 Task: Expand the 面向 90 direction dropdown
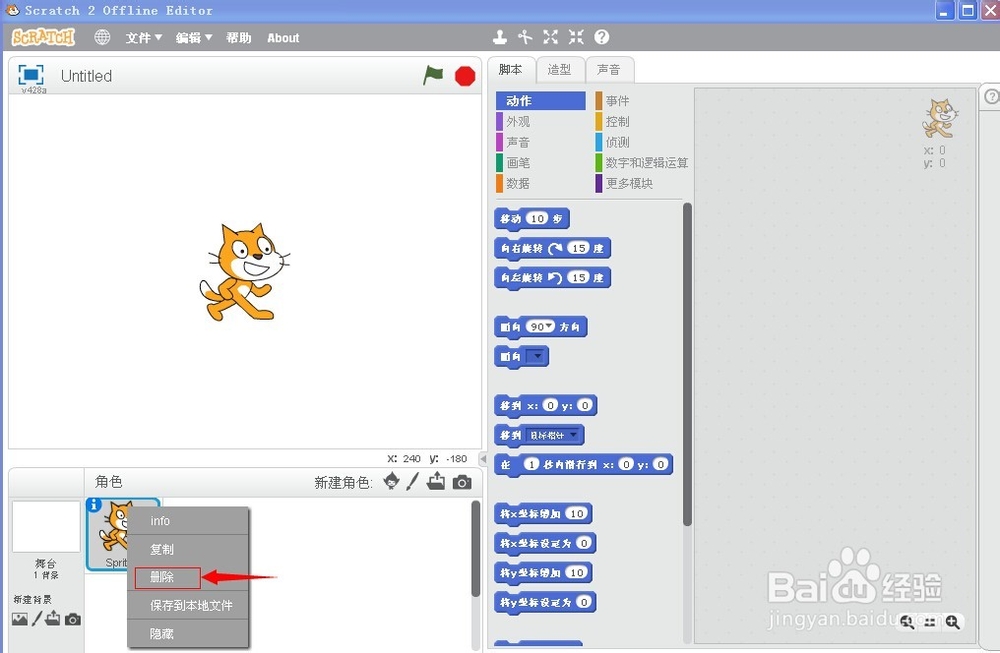coord(548,326)
